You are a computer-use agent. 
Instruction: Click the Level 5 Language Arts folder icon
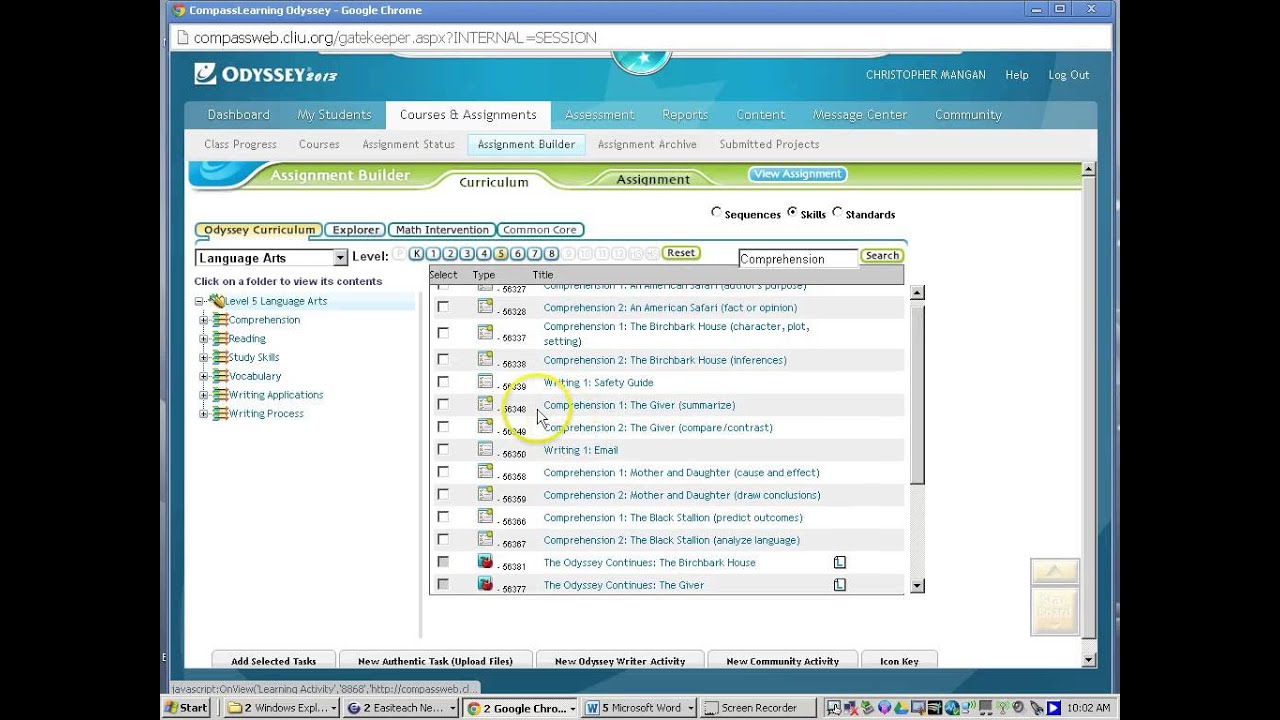[216, 300]
